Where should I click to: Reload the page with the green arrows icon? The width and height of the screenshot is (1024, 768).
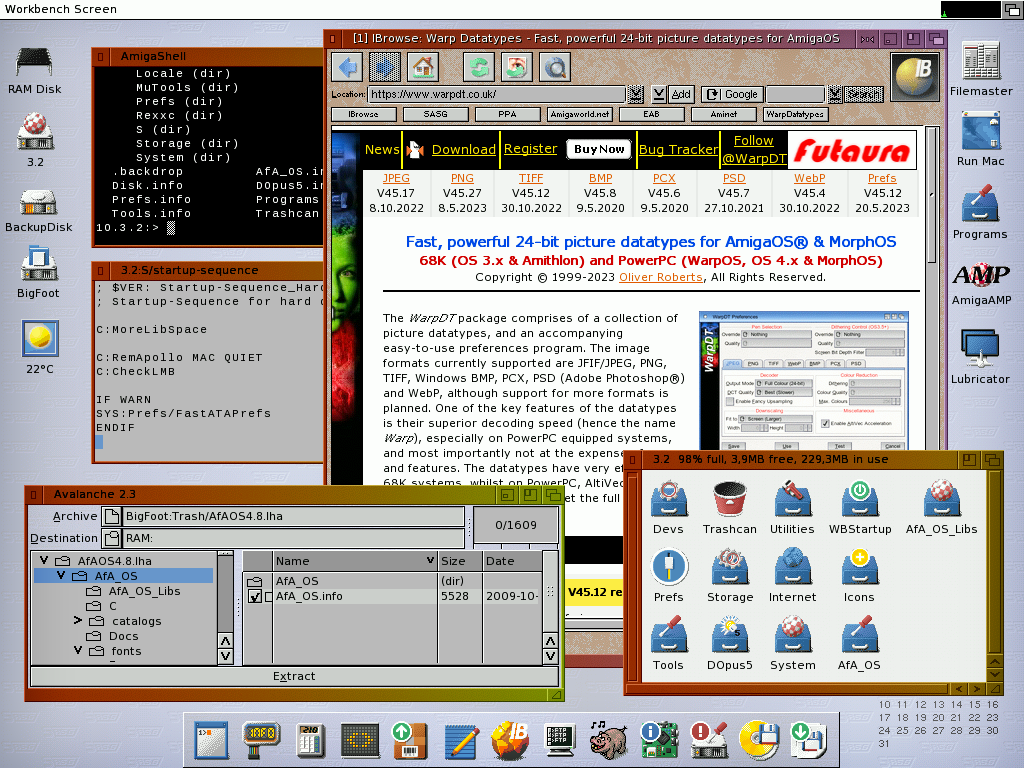tap(479, 67)
